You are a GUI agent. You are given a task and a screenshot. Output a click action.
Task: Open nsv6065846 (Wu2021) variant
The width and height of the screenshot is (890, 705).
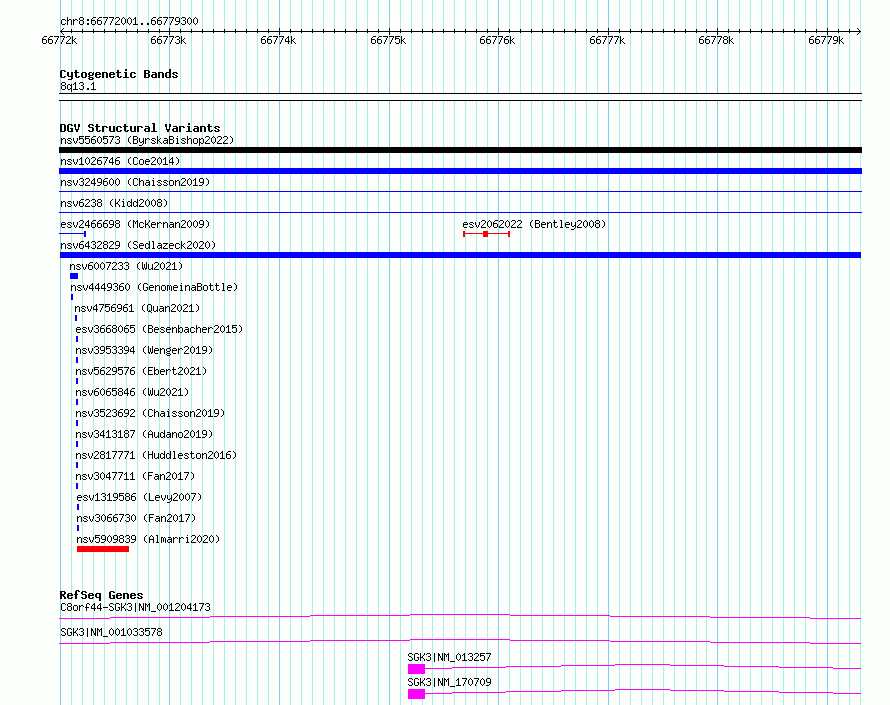coord(132,392)
